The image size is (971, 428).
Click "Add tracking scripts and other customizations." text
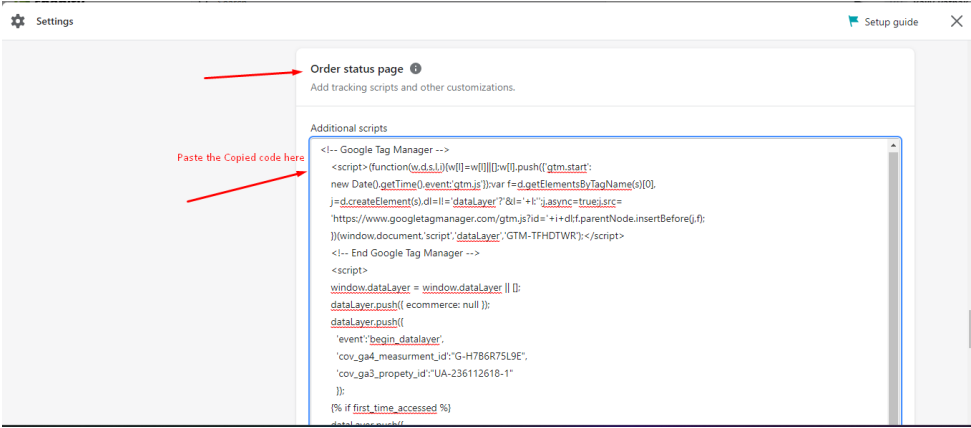413,87
